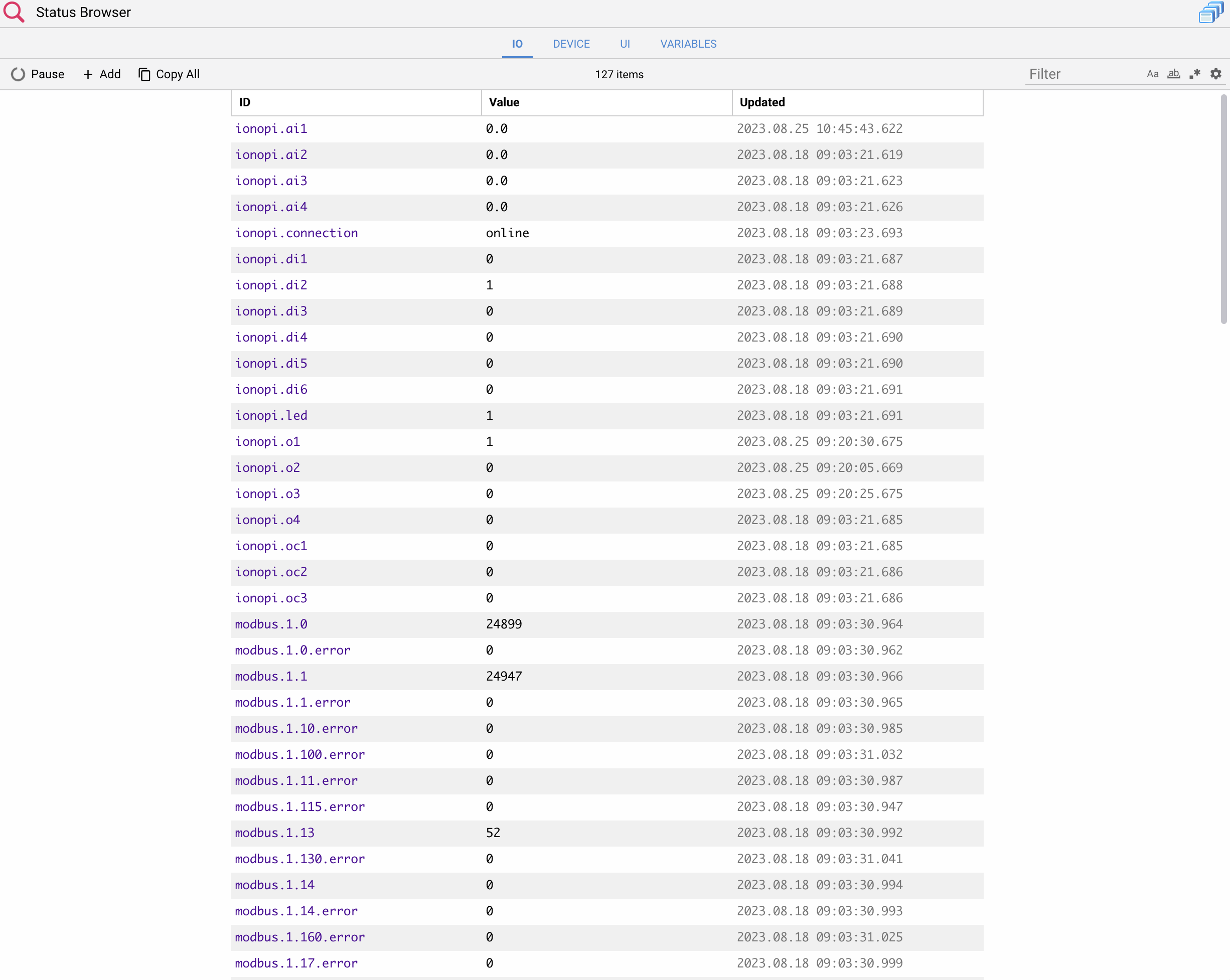1230x980 pixels.
Task: Click the 127 items count
Action: (x=619, y=75)
